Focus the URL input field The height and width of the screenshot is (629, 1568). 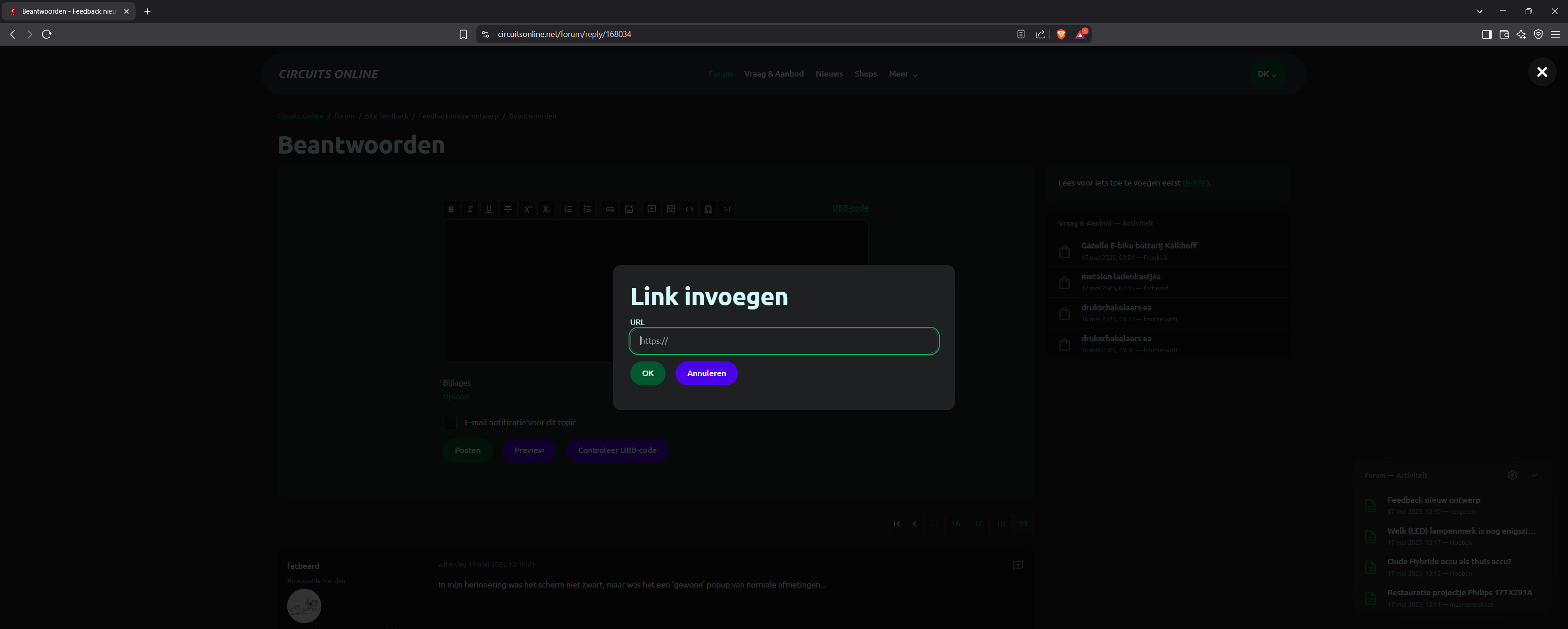pyautogui.click(x=784, y=341)
